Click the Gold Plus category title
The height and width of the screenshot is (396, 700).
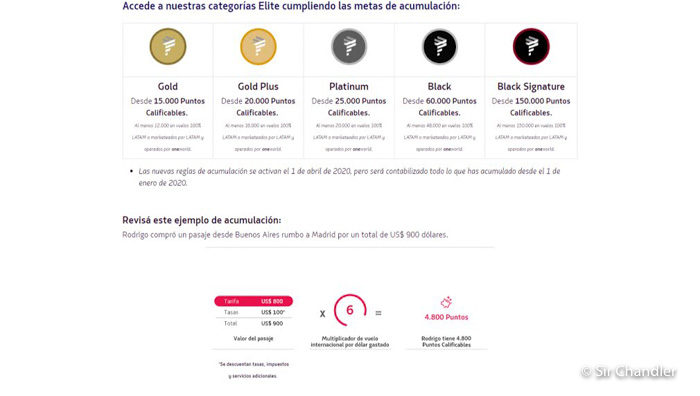tap(258, 87)
